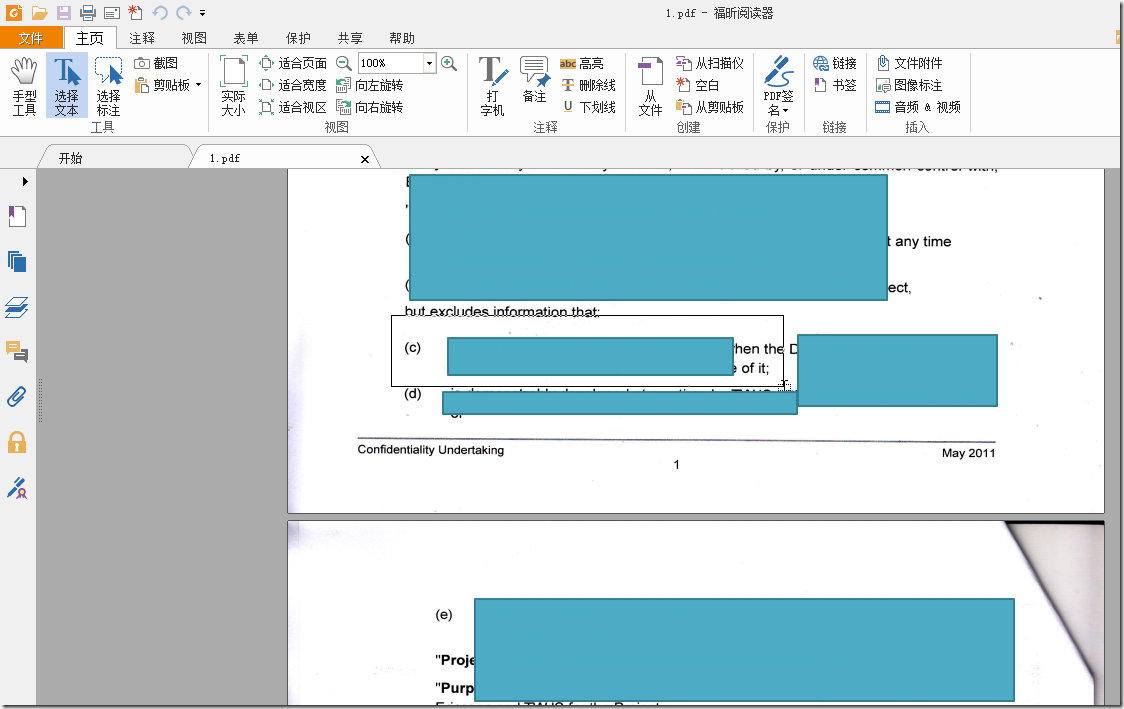
Task: Switch to the Help (帮助) ribbon tab
Action: tap(402, 38)
